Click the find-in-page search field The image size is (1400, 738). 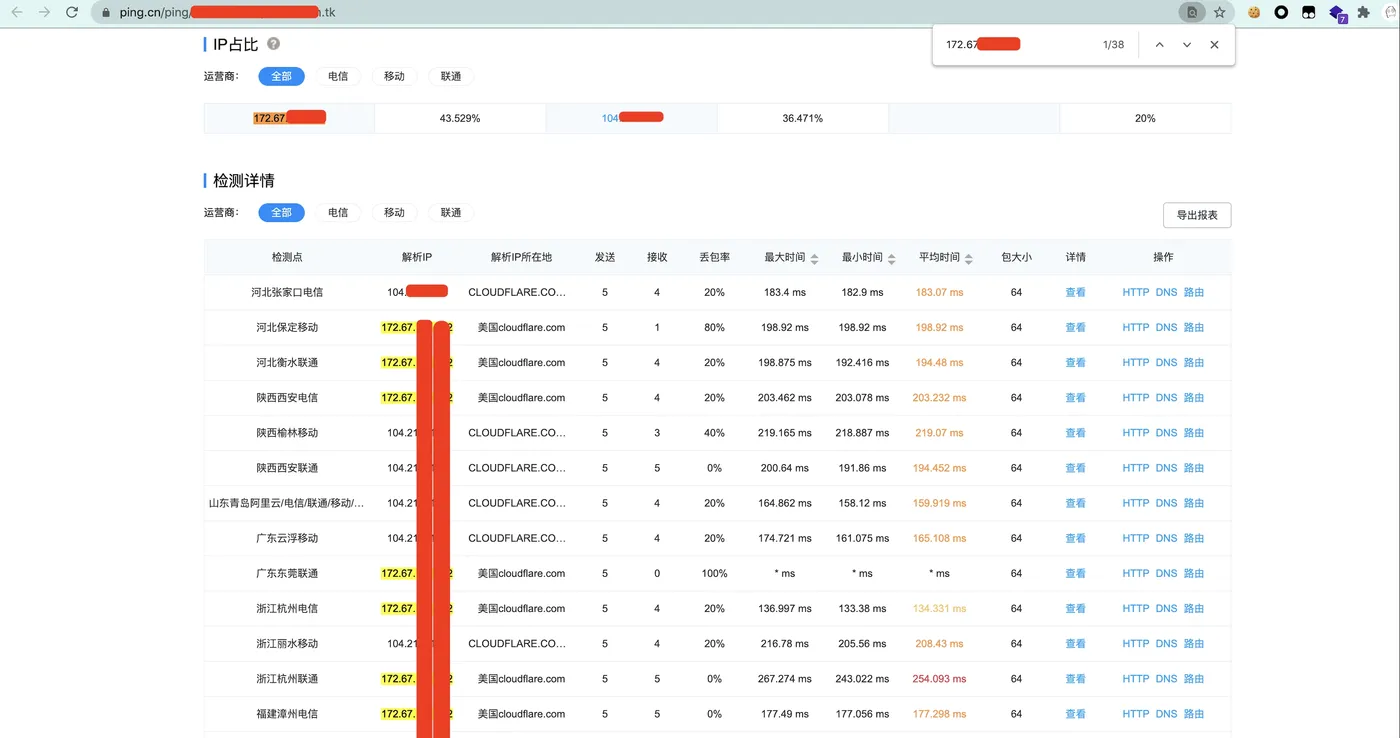(x=1015, y=45)
